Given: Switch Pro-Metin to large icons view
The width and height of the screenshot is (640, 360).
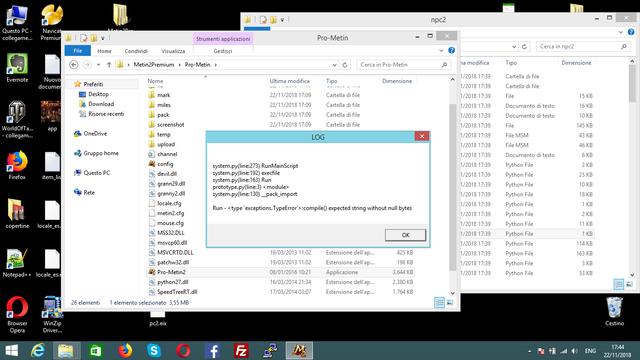Looking at the screenshot, I should coord(449,302).
